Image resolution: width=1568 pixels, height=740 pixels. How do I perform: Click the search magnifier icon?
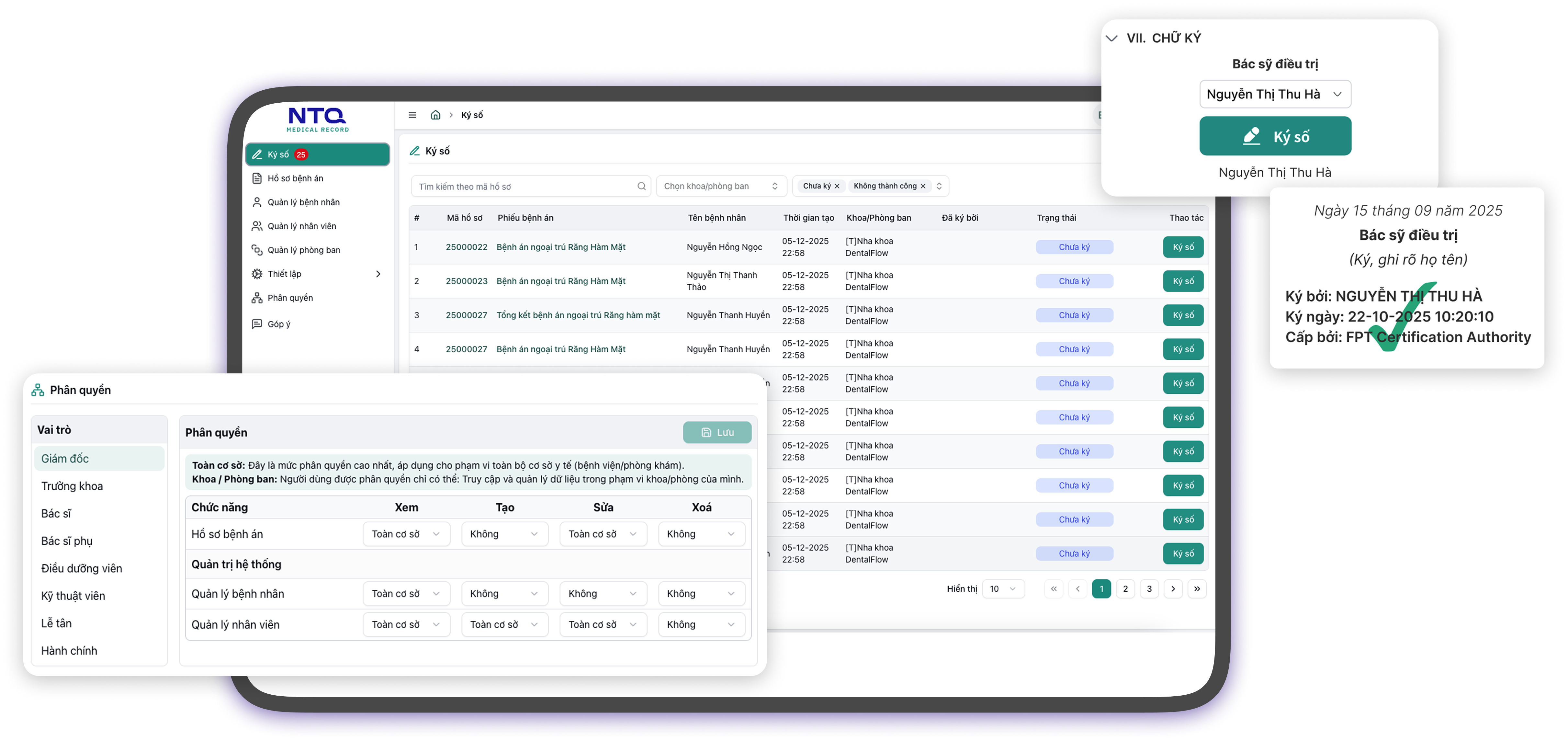[x=641, y=186]
